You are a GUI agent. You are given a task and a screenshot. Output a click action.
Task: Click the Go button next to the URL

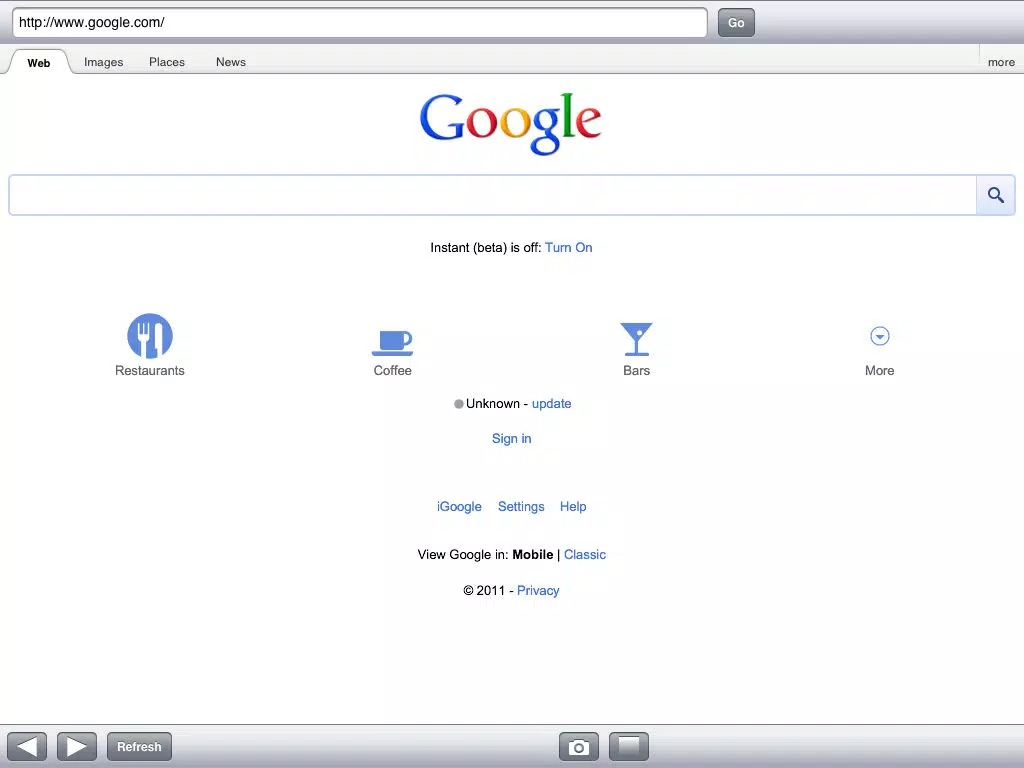click(x=736, y=23)
